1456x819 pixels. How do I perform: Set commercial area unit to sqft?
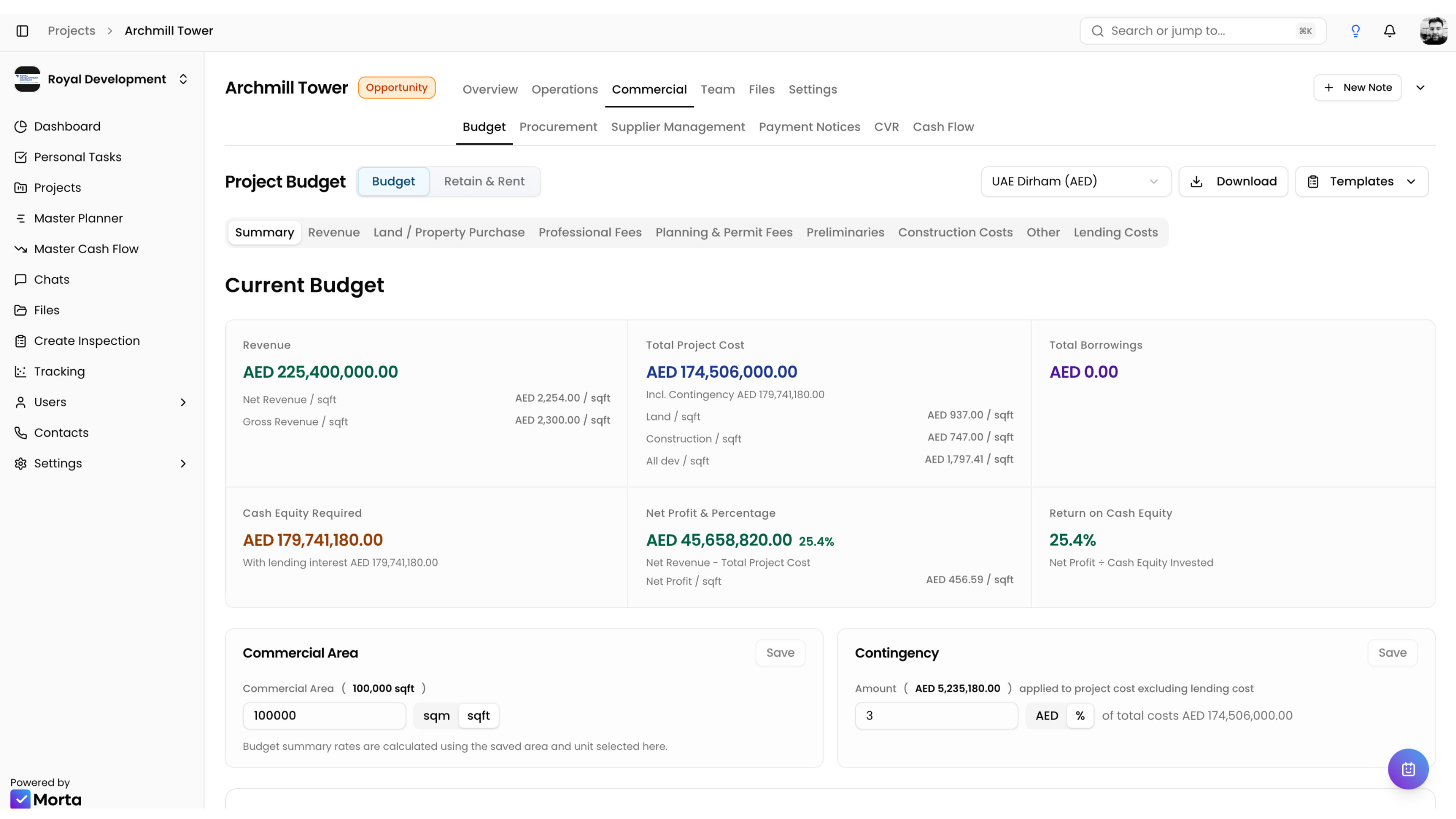click(478, 715)
